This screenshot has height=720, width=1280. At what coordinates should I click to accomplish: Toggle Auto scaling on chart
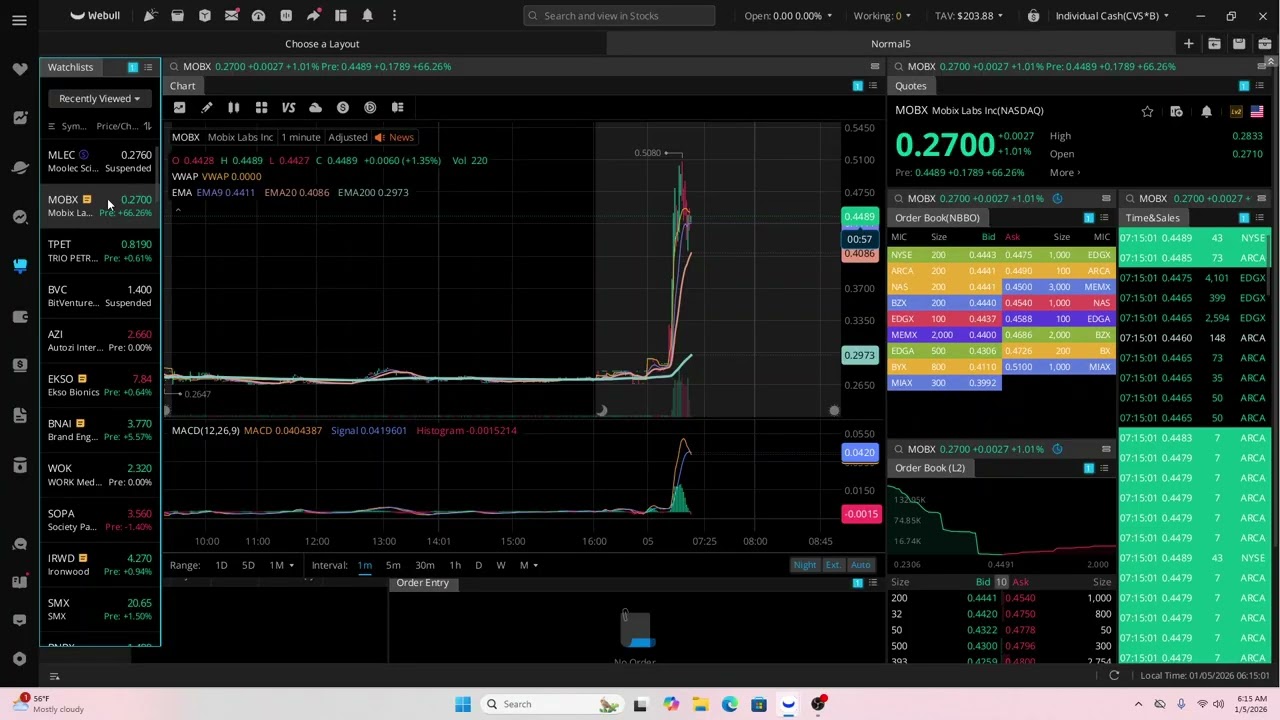point(860,565)
